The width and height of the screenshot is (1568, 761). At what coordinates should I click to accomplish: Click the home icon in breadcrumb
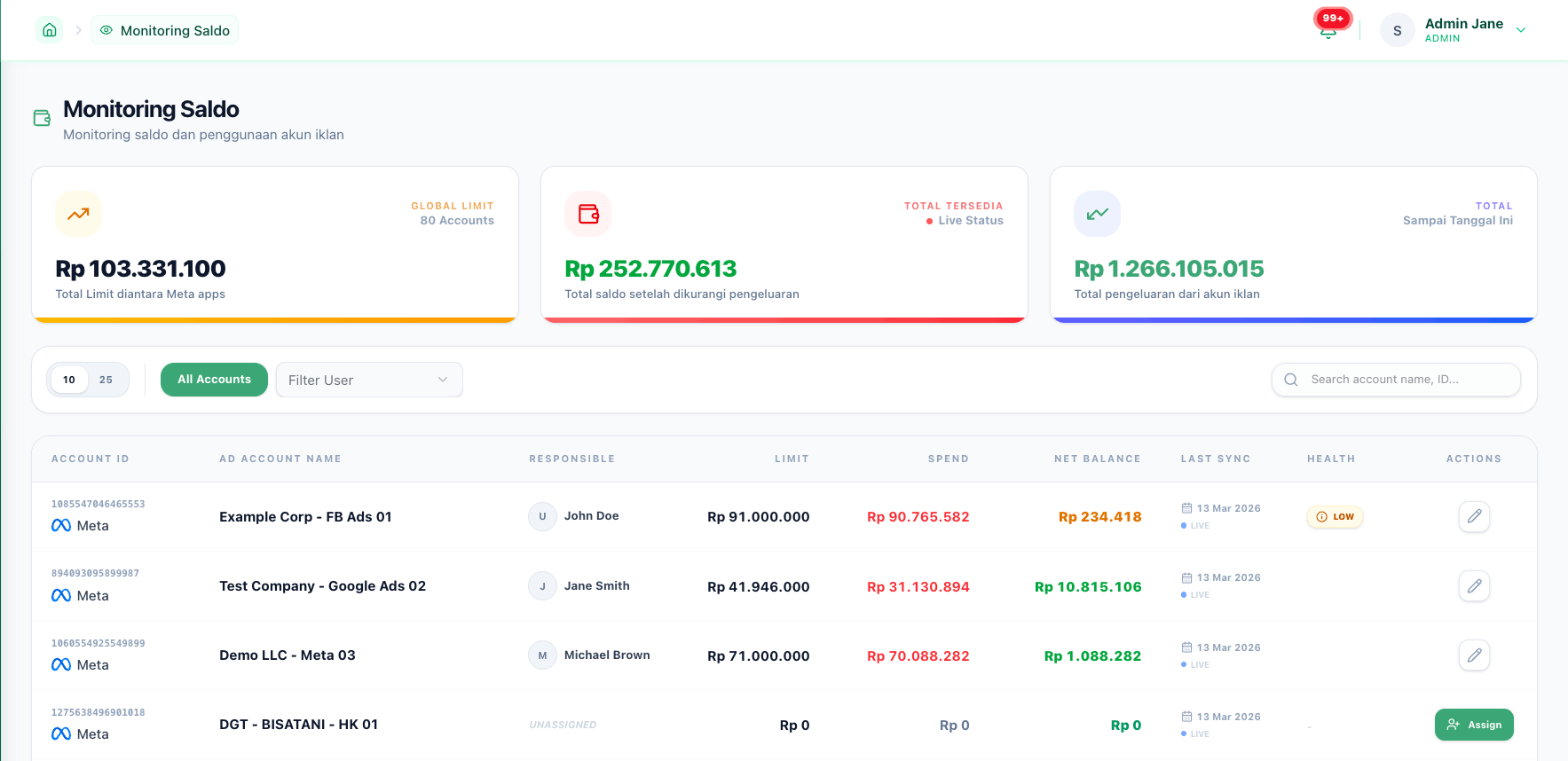[50, 30]
